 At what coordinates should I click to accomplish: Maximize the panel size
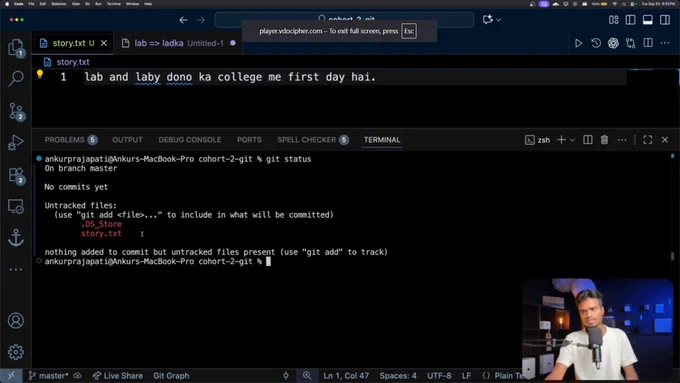point(647,140)
